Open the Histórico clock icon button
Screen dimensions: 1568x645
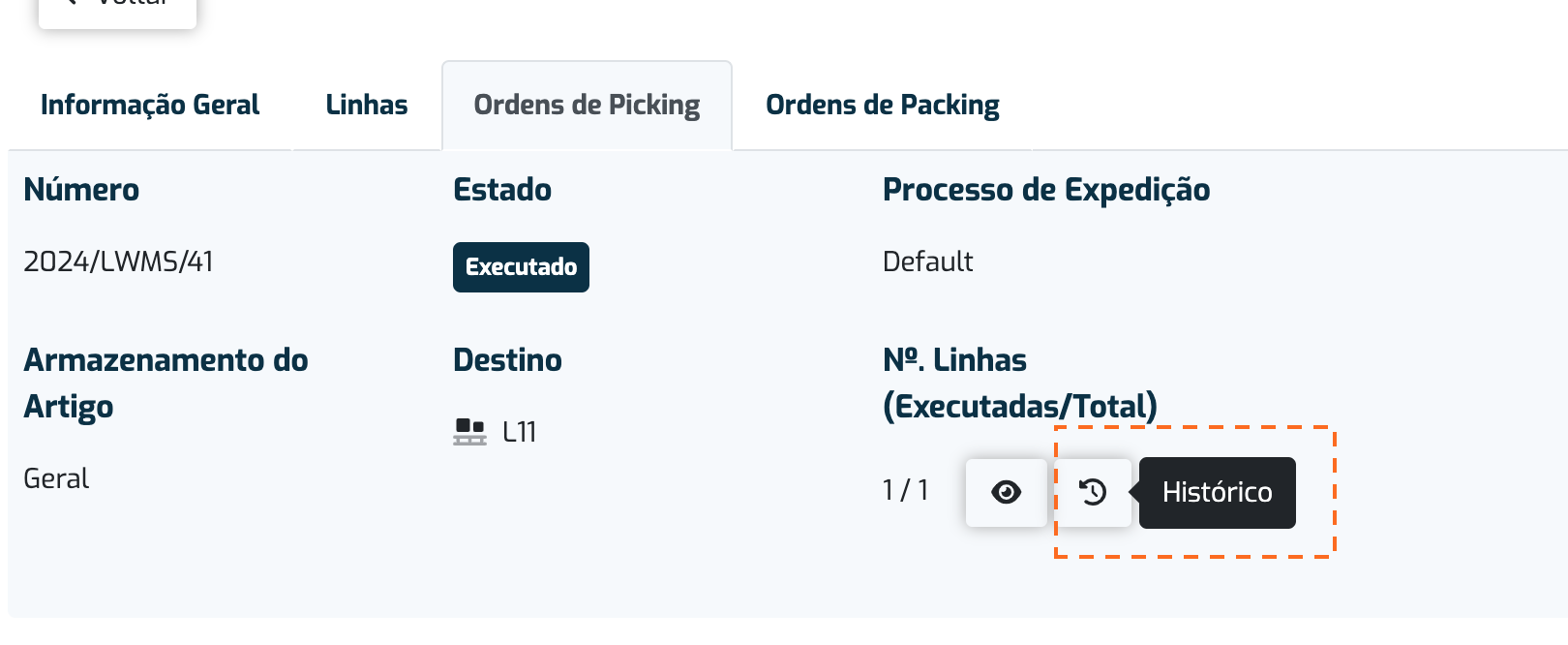(x=1093, y=492)
